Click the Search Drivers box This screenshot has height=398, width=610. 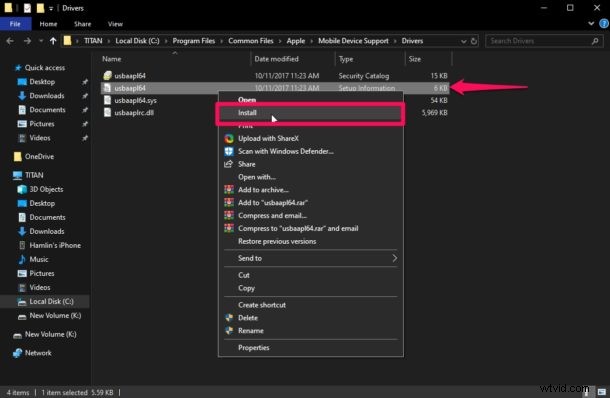pos(544,41)
